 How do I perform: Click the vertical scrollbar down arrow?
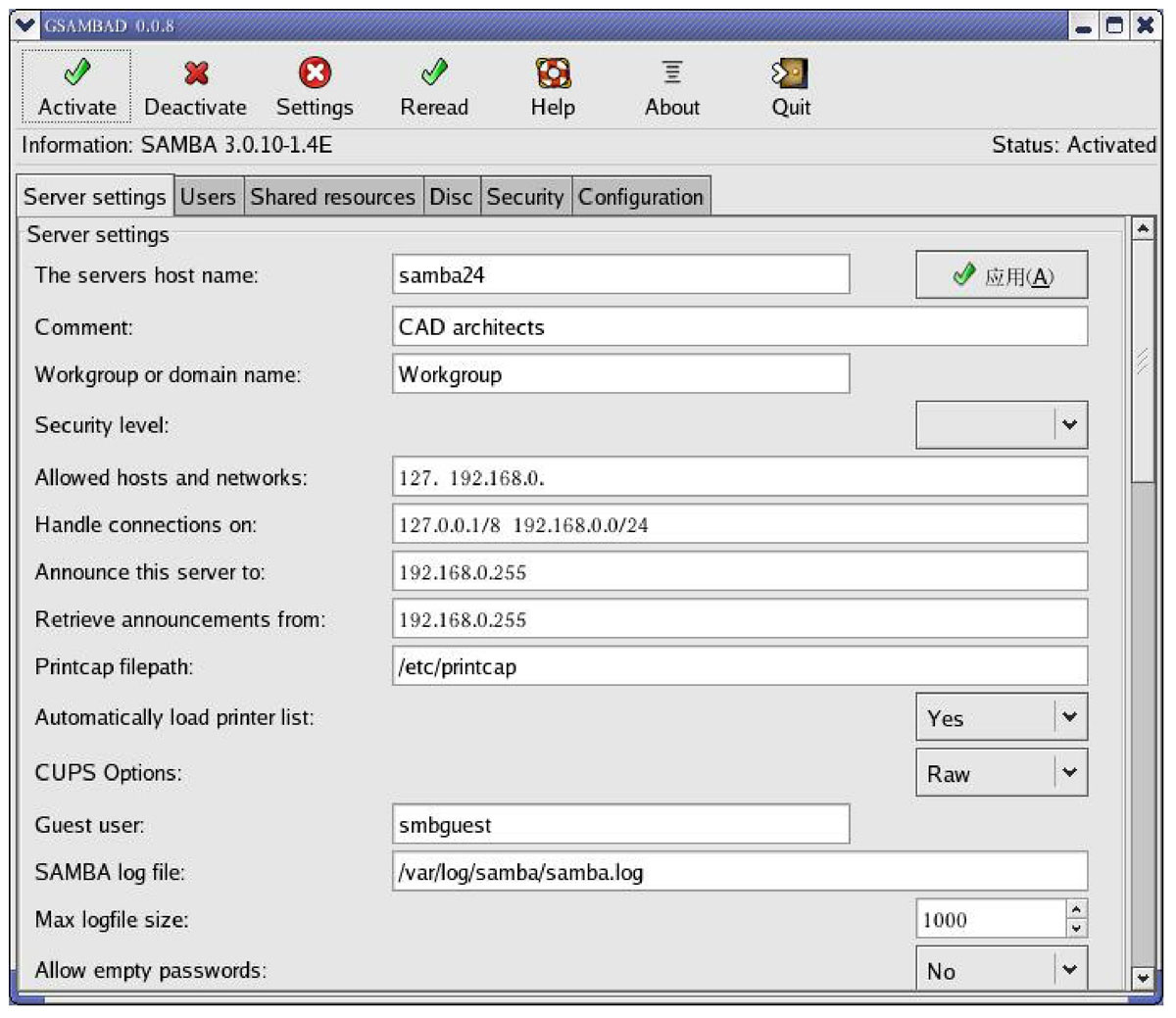click(1142, 977)
